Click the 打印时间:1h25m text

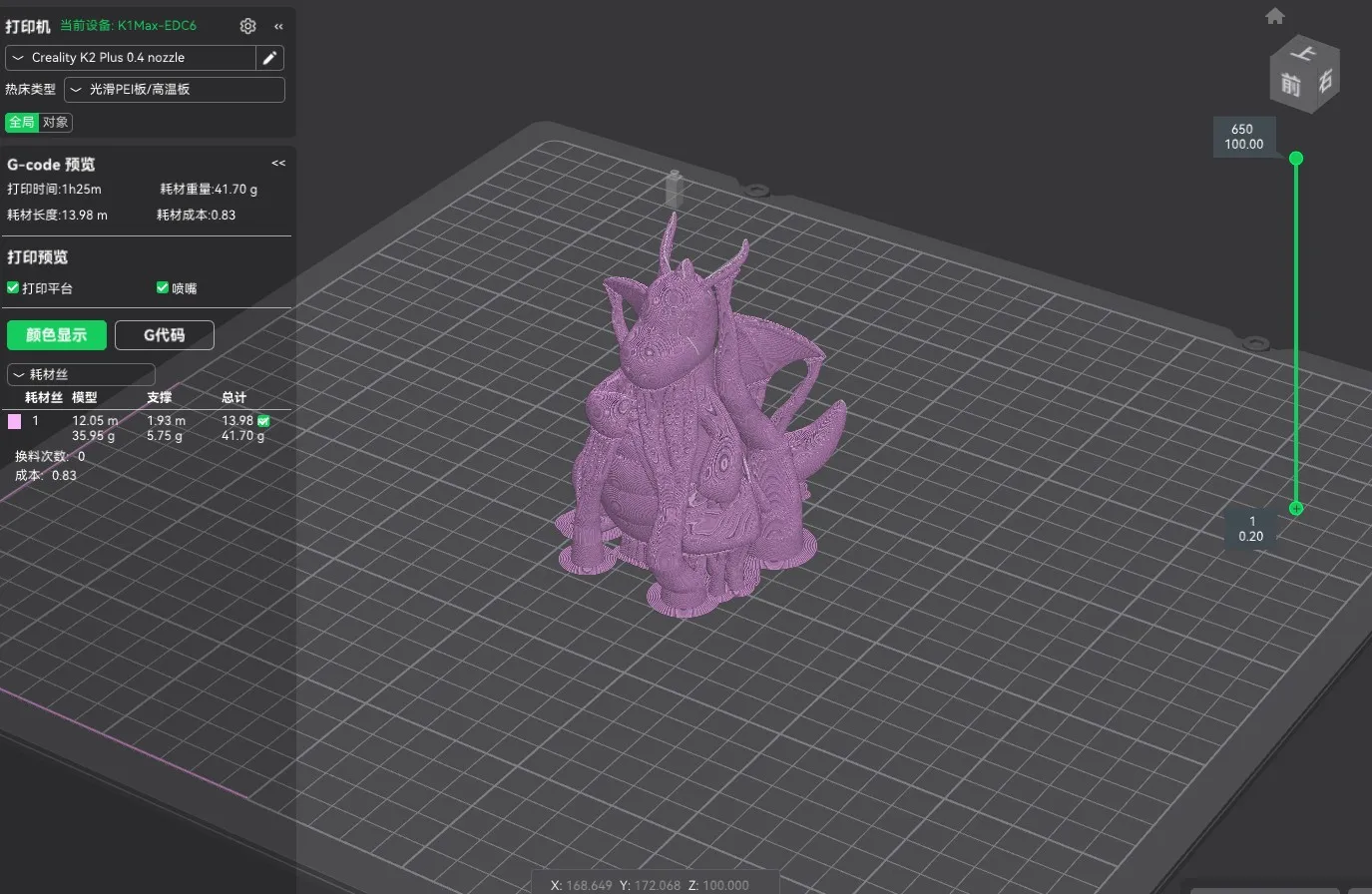pos(54,189)
